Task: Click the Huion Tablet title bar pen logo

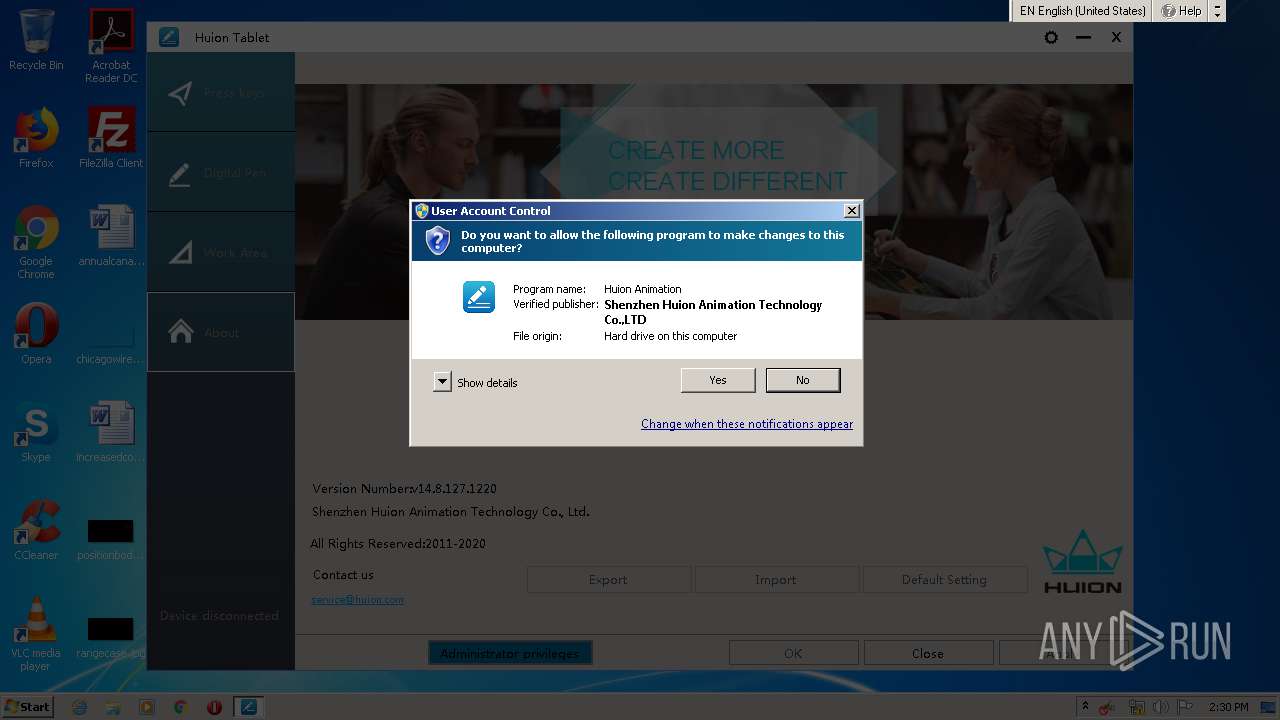Action: pos(169,37)
